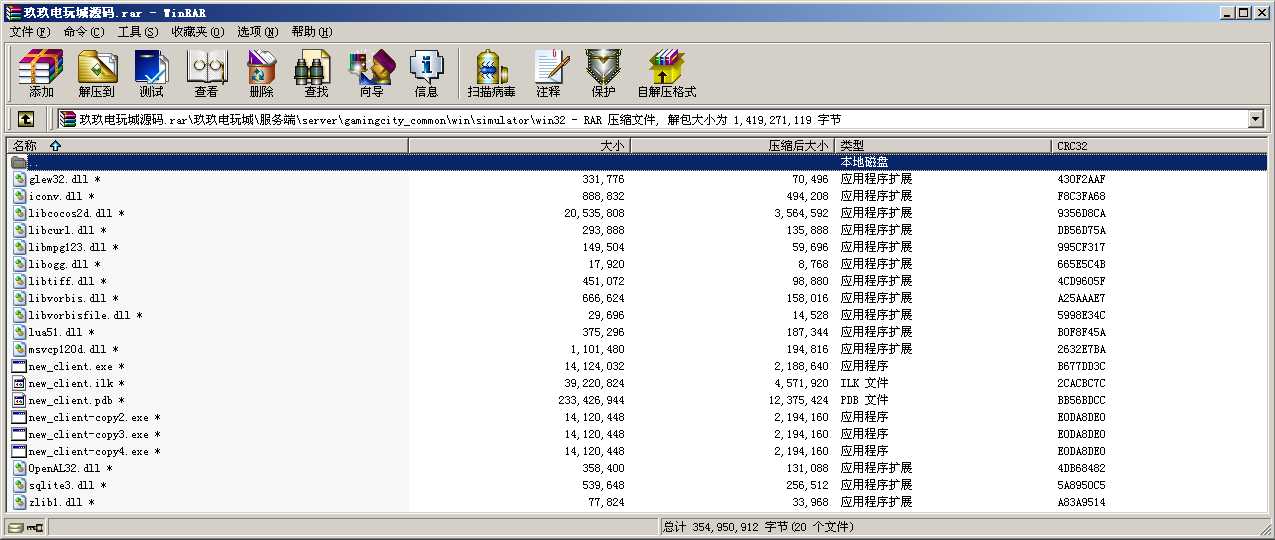Open the 文件 (File) menu

(x=30, y=32)
